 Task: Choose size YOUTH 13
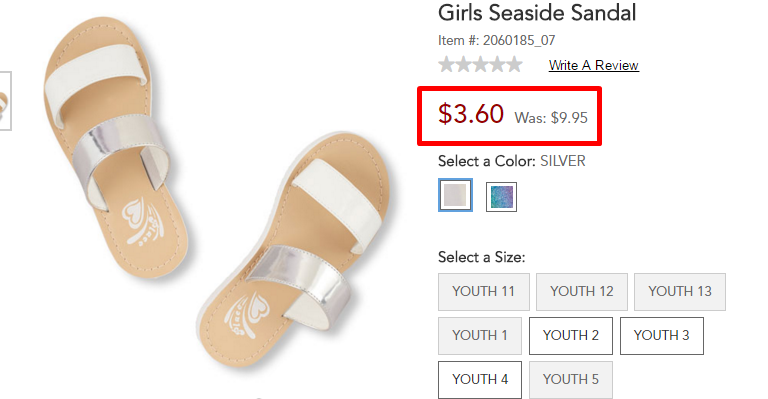pyautogui.click(x=680, y=292)
